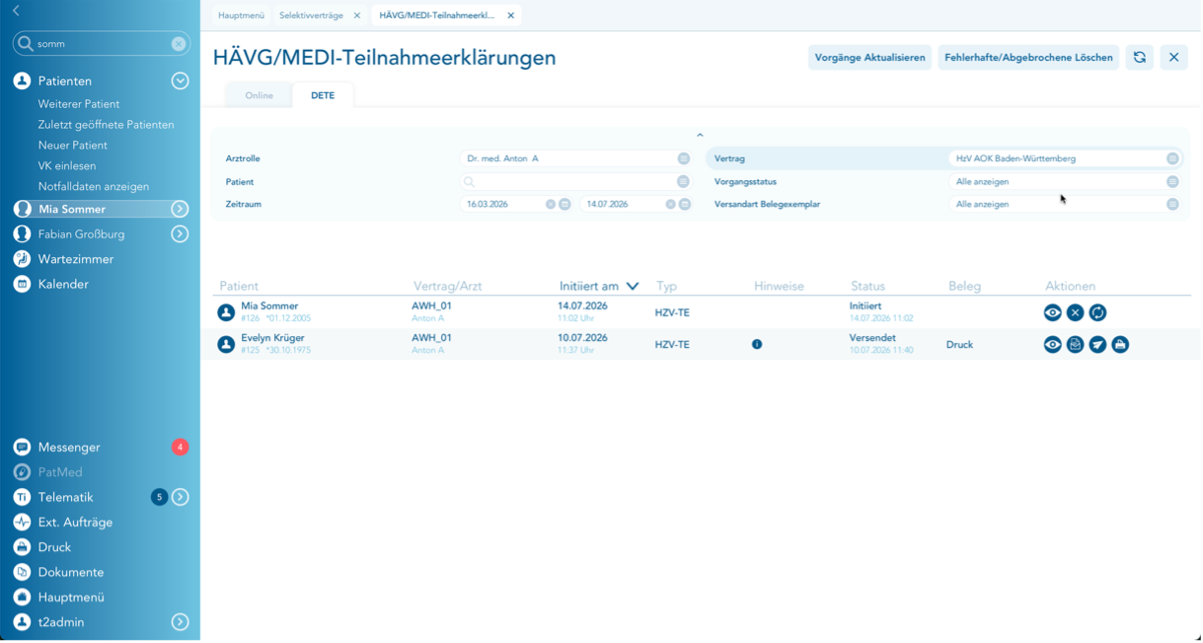
Task: View Evelyn Krüger's entry with eye icon
Action: coord(1053,345)
